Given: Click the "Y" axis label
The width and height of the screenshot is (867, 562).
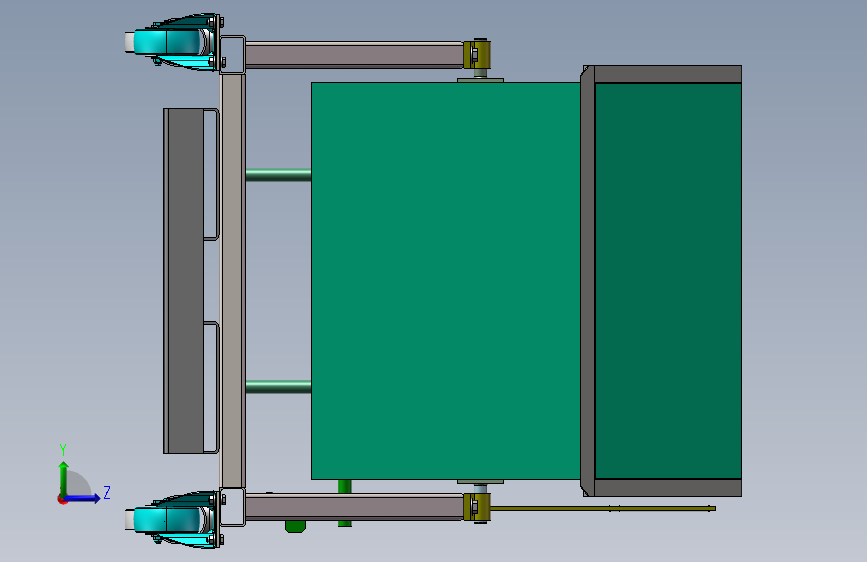Looking at the screenshot, I should [x=63, y=450].
